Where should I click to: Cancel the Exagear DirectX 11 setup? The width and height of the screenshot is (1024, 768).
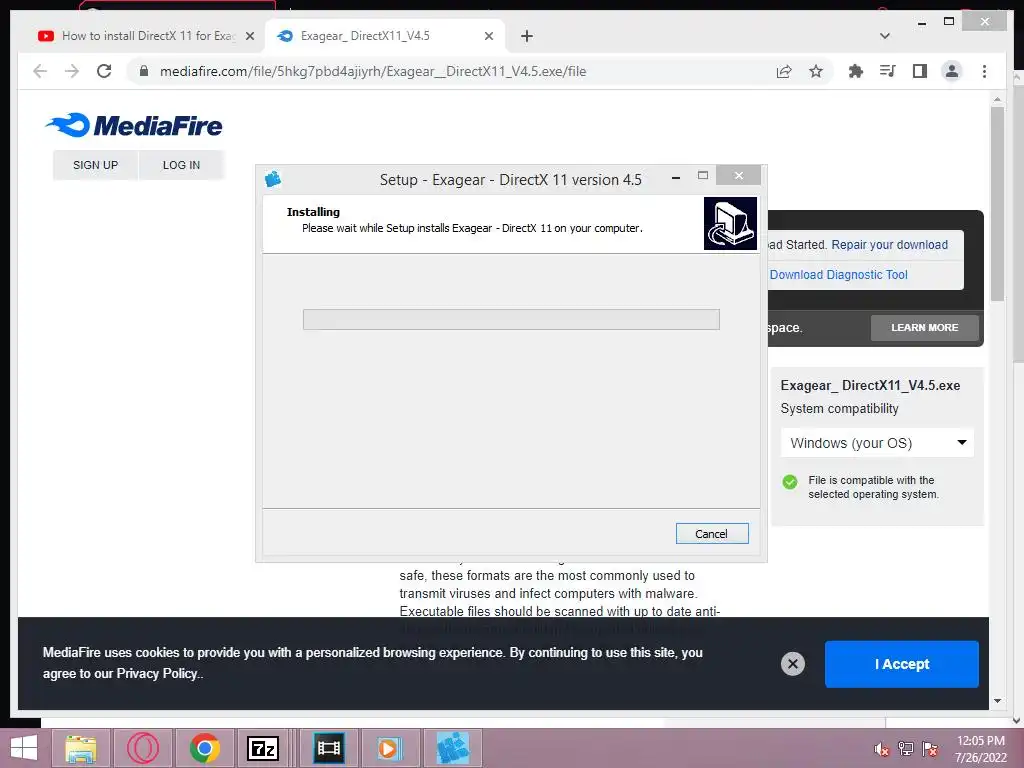pos(712,534)
